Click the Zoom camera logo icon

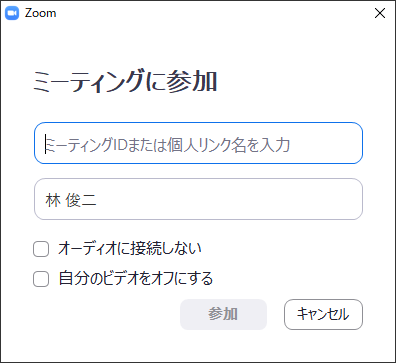[x=12, y=13]
